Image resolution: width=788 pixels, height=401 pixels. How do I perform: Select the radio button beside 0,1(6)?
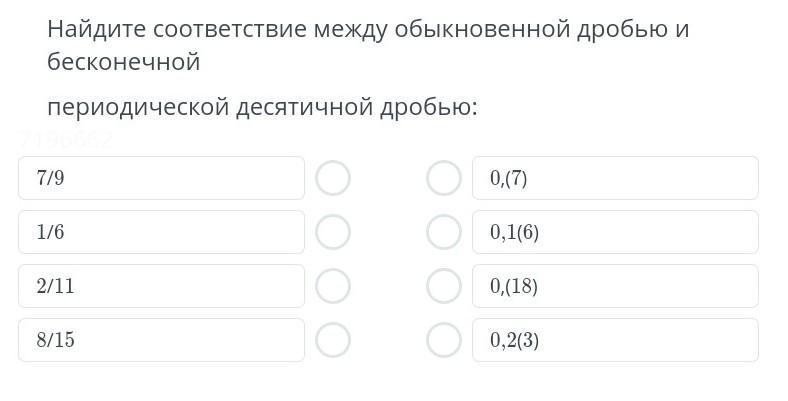click(444, 233)
